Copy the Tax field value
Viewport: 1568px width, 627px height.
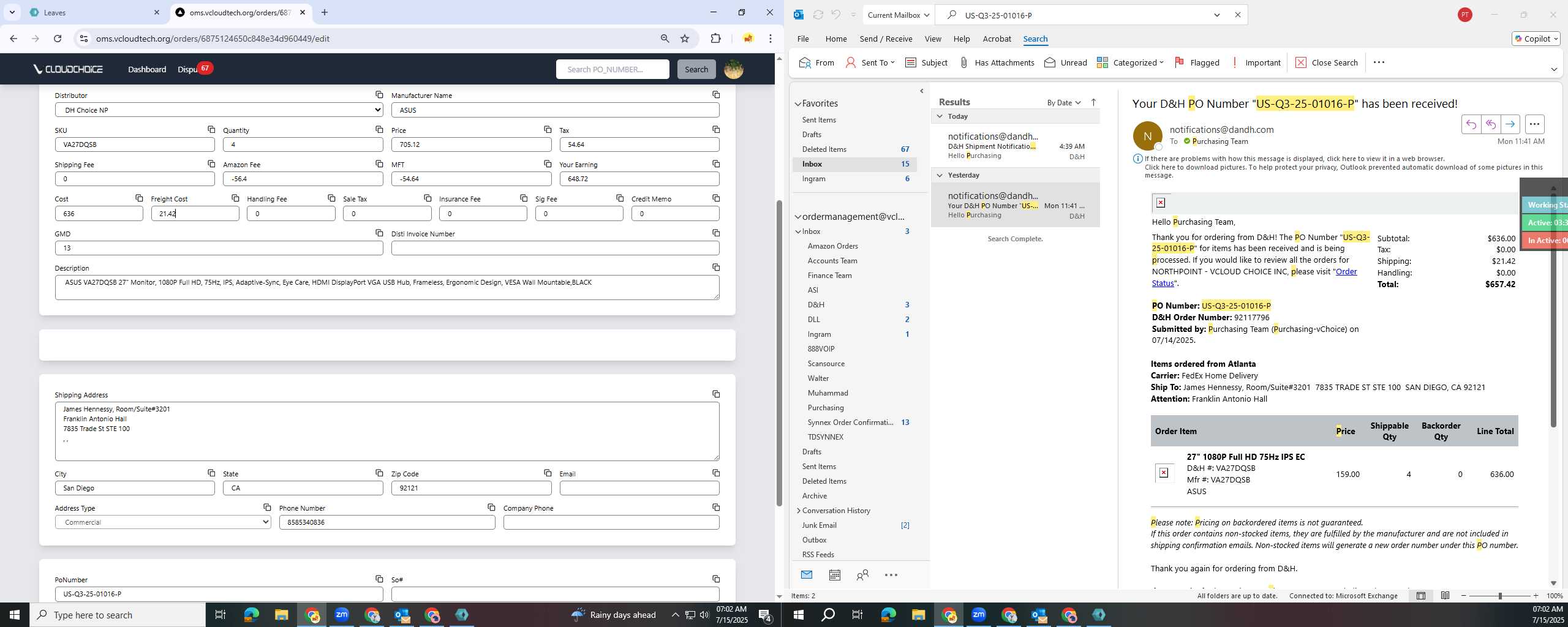pos(716,129)
